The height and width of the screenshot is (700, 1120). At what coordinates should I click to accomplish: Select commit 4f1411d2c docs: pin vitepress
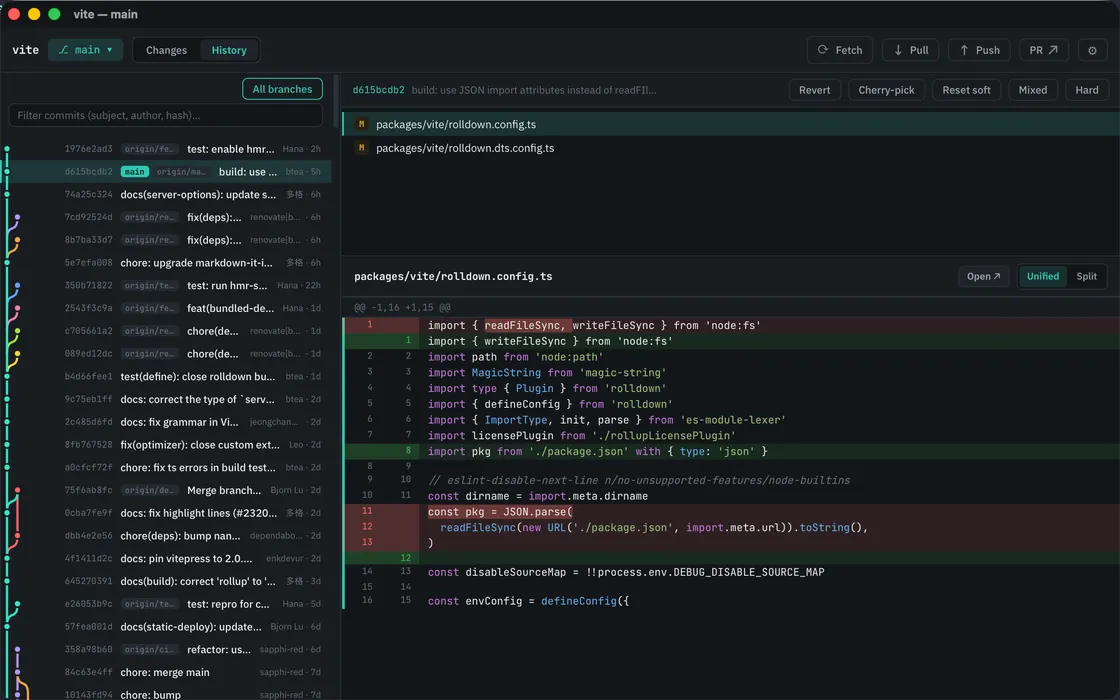(x=166, y=559)
